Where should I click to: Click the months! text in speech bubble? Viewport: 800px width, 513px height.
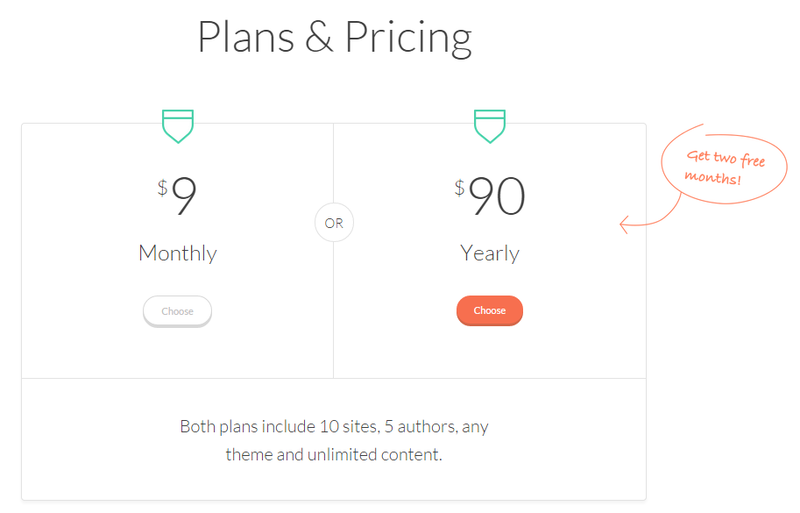click(712, 178)
